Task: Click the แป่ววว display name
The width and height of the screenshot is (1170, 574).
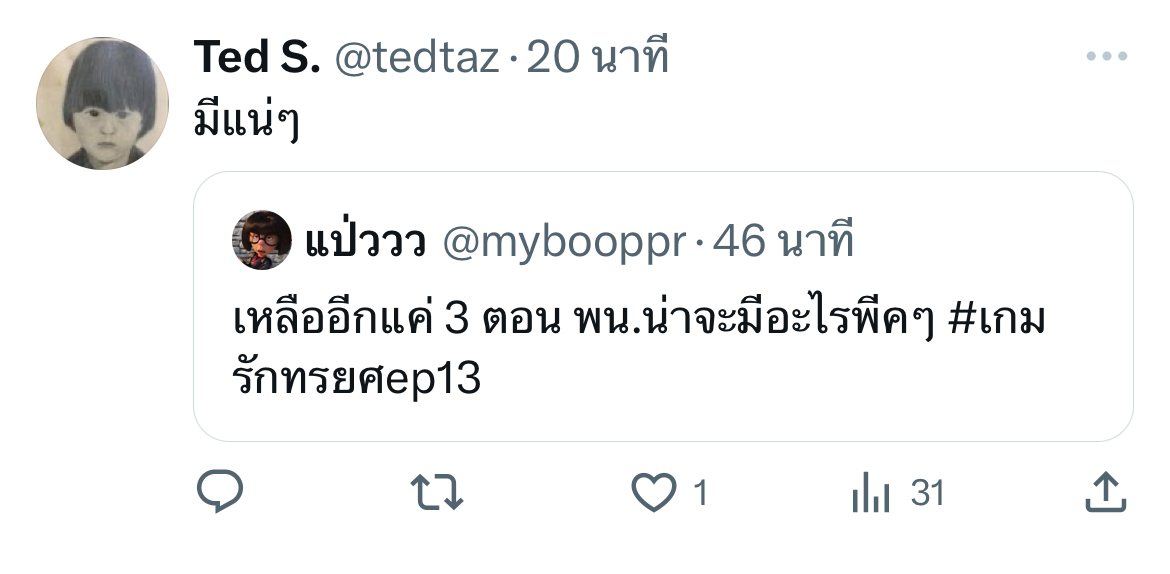Action: pos(365,240)
